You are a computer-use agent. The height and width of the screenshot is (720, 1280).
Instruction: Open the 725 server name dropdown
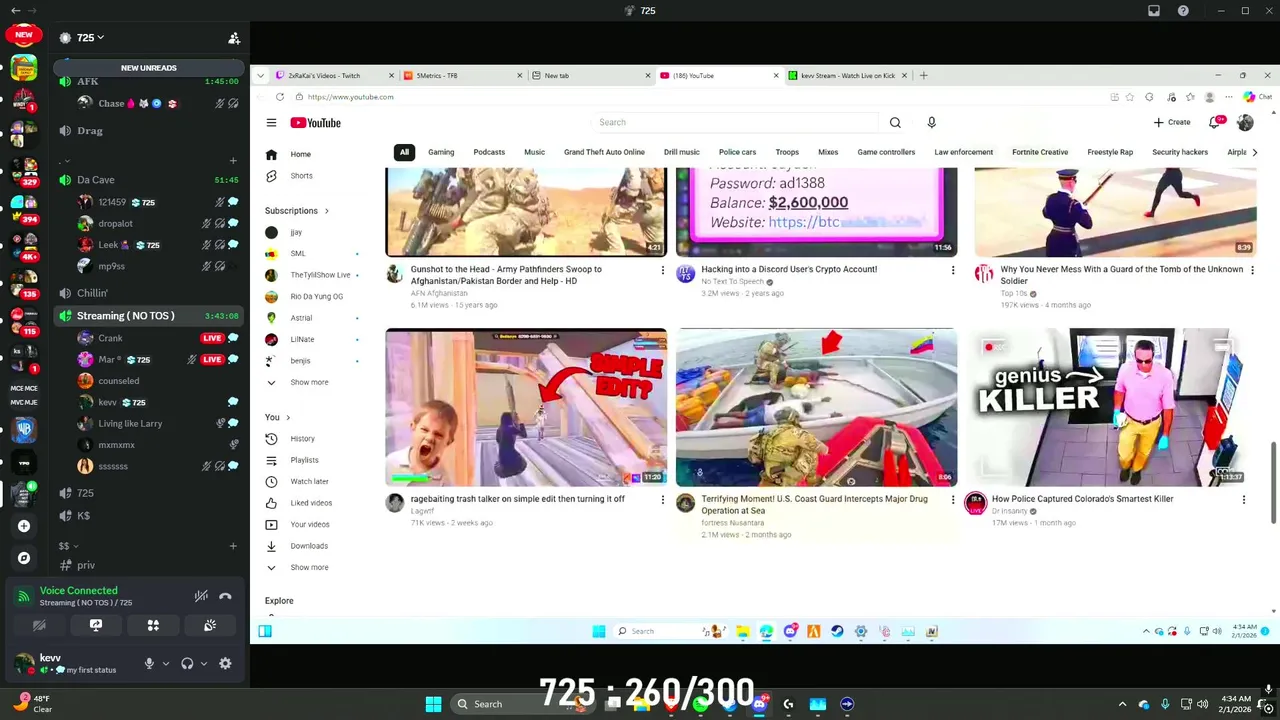point(90,37)
